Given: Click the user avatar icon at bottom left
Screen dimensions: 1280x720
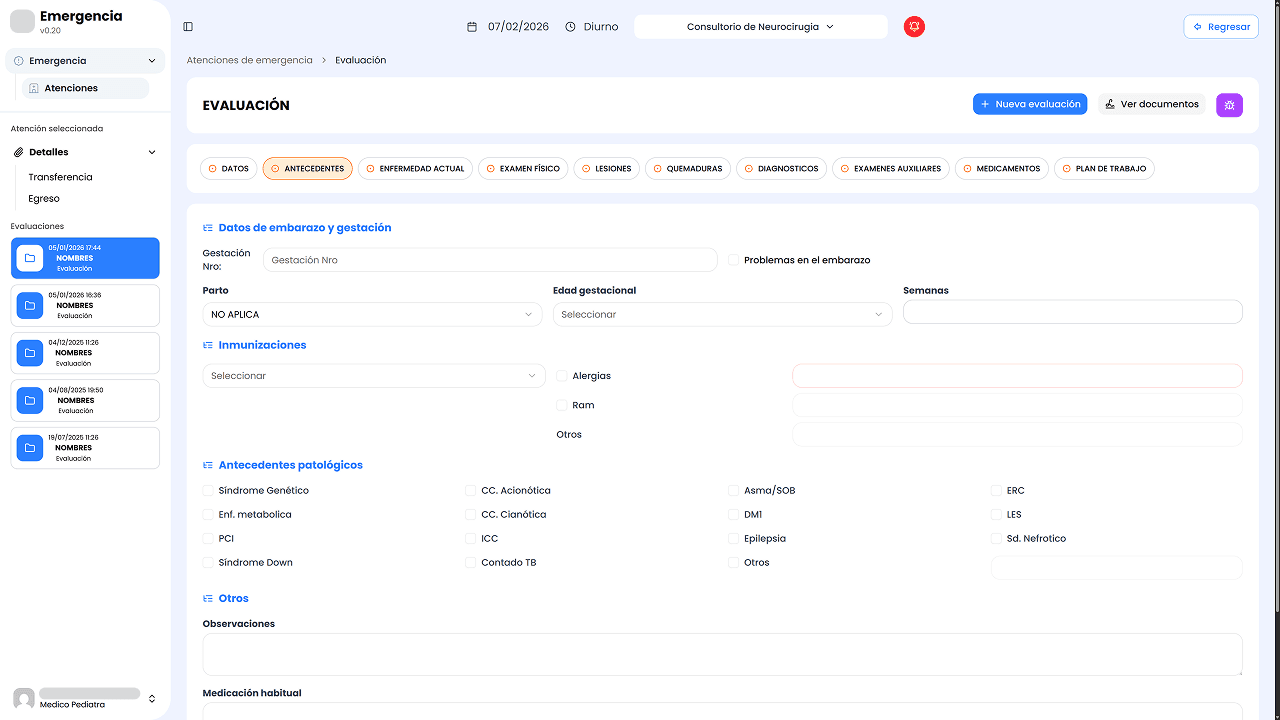Looking at the screenshot, I should point(24,698).
